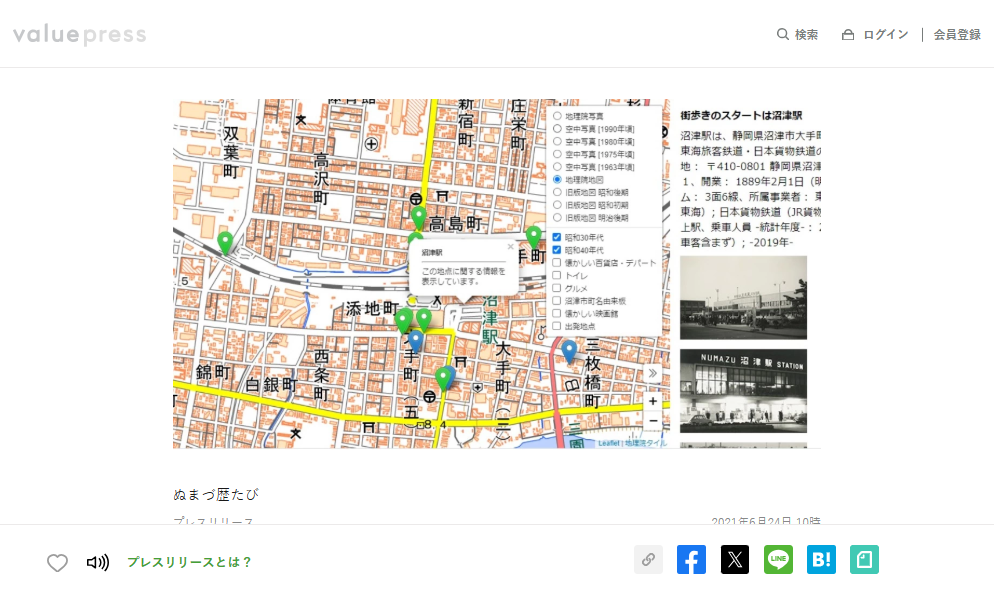
Task: Zoom out the map with minus button
Action: click(x=652, y=421)
